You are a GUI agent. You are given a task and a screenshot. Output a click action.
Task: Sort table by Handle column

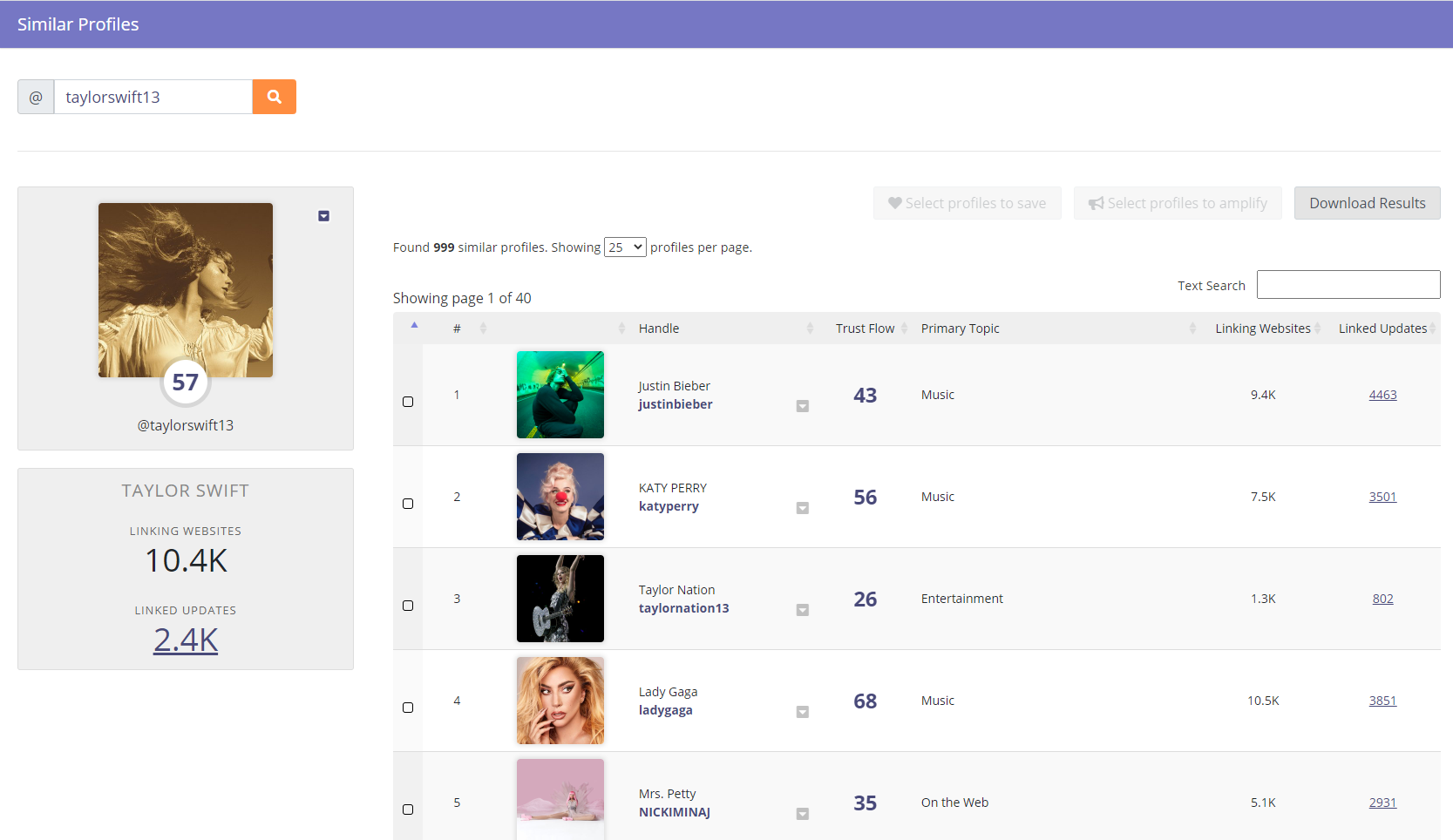click(726, 329)
